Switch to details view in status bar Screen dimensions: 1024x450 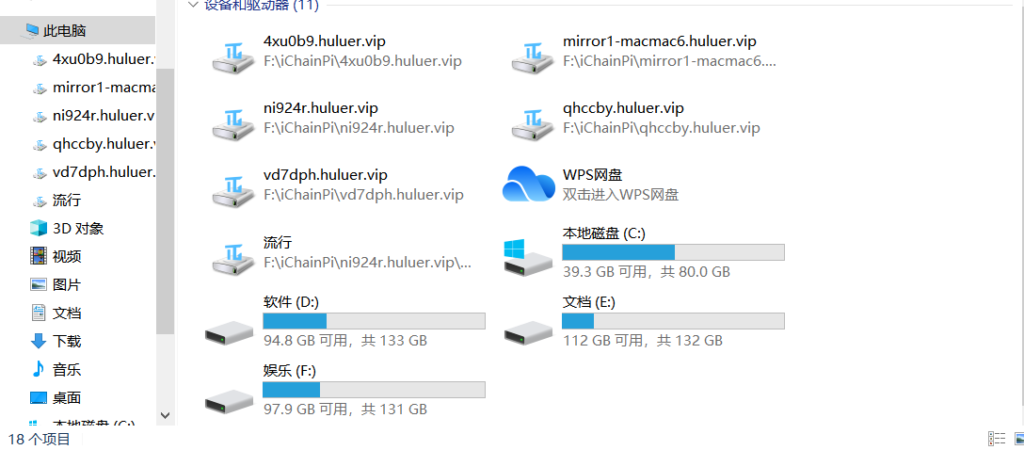coord(997,438)
